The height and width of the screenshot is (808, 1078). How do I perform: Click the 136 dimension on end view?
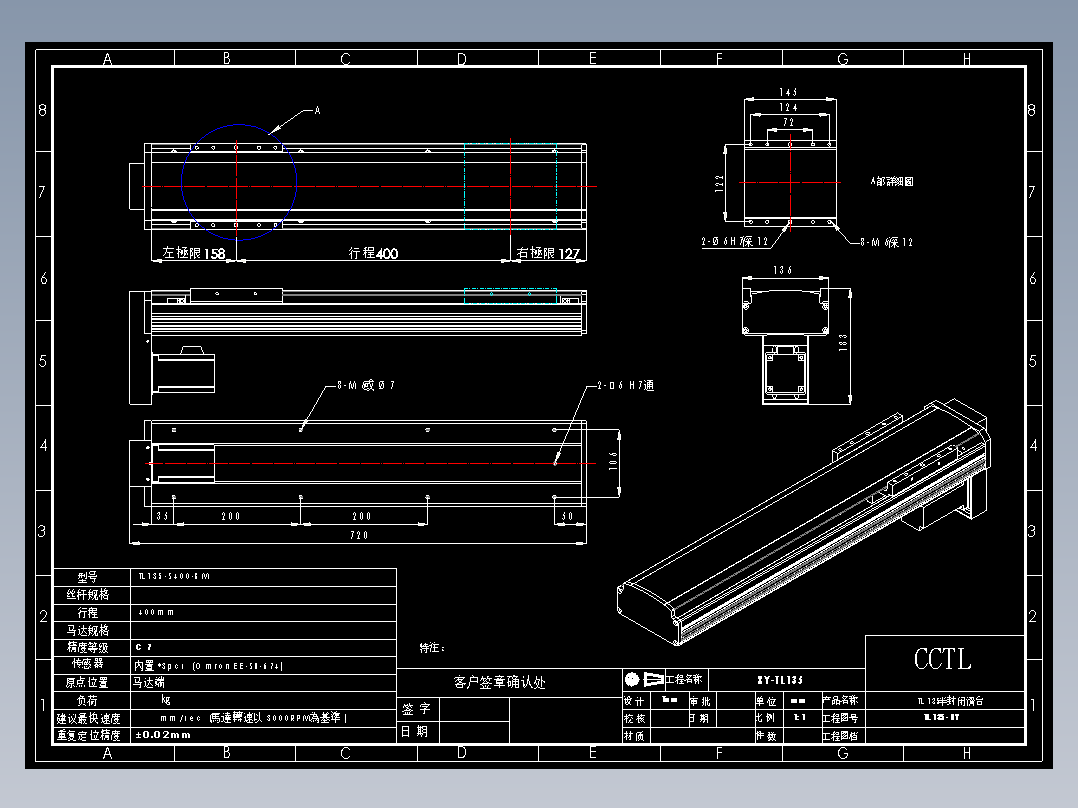pos(783,270)
